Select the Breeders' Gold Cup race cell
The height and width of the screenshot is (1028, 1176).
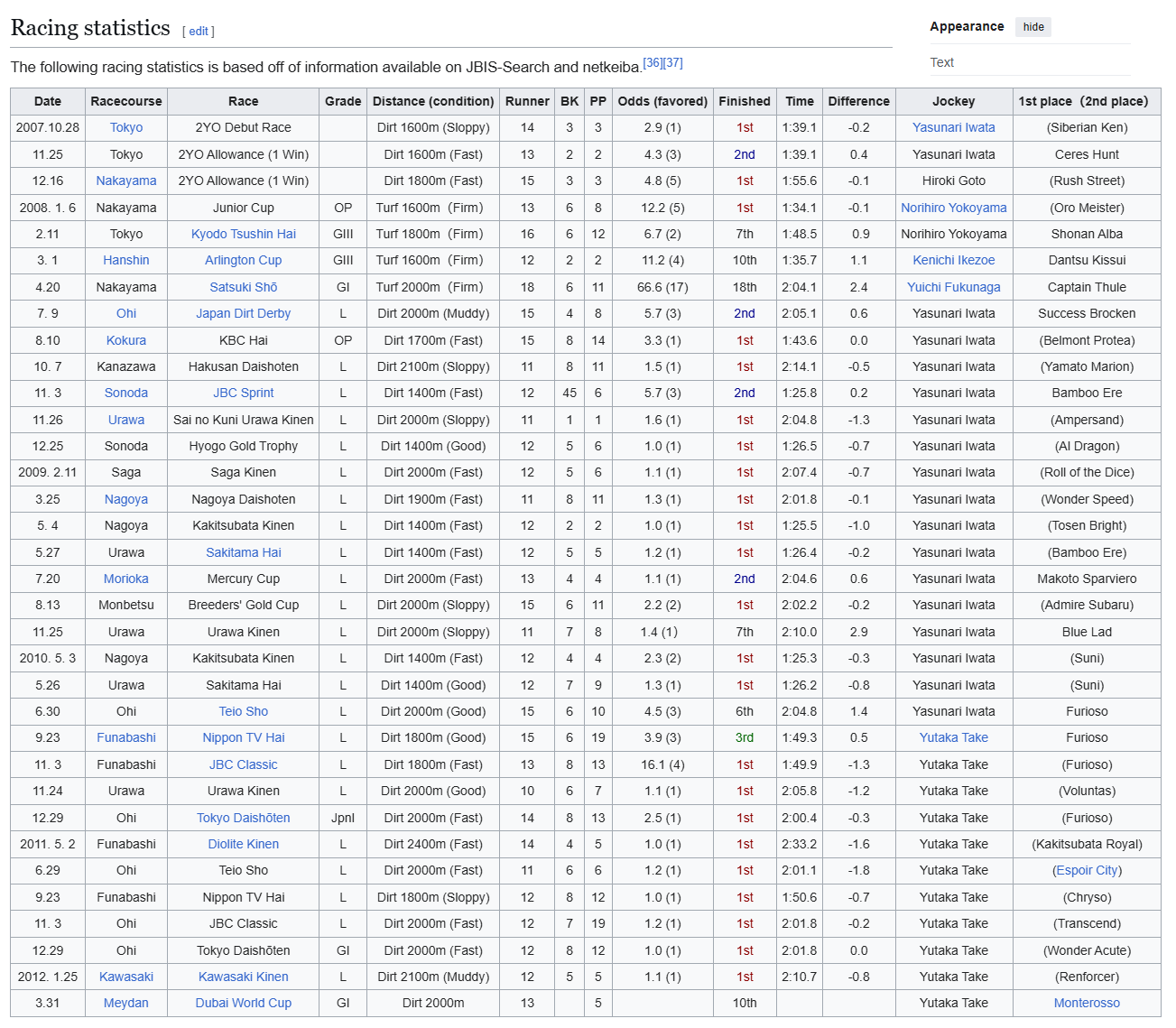tap(244, 606)
